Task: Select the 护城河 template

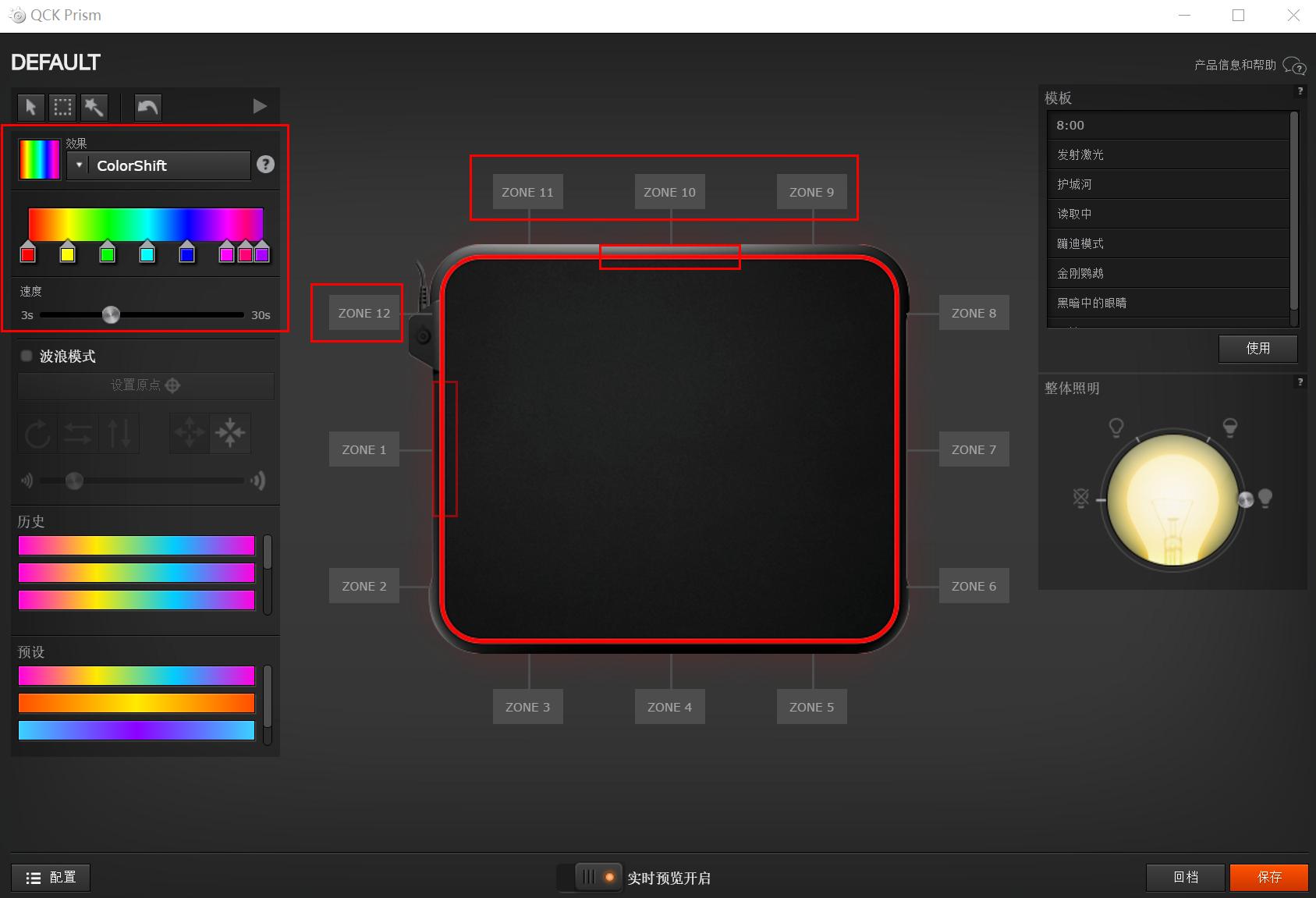Action: point(1168,184)
